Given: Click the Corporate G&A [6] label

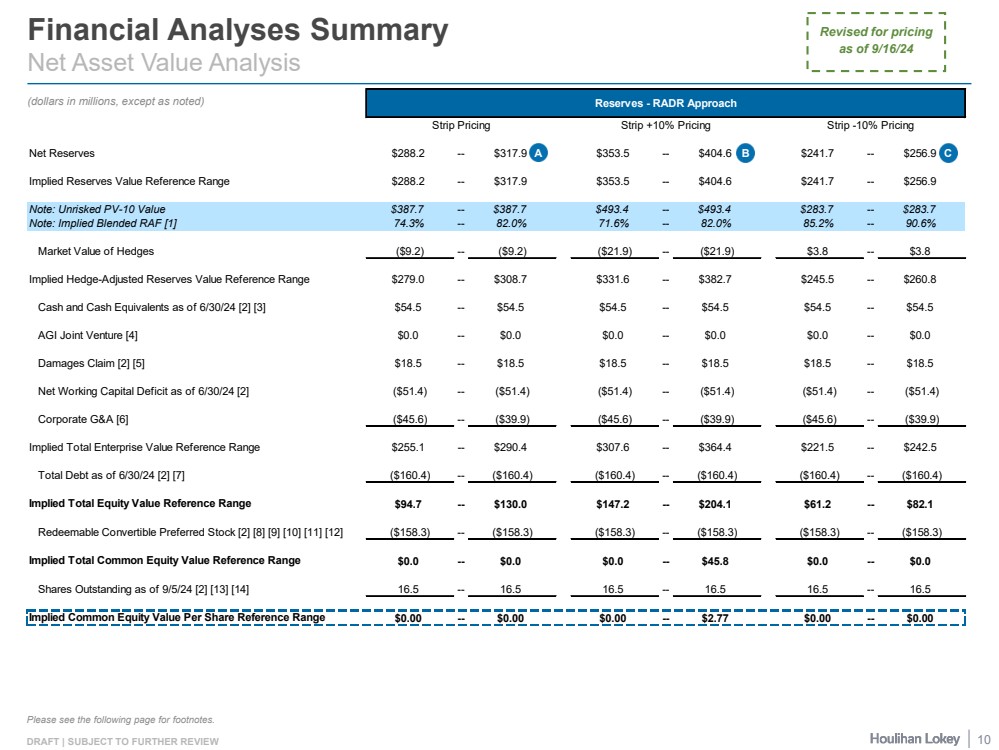Looking at the screenshot, I should (83, 419).
